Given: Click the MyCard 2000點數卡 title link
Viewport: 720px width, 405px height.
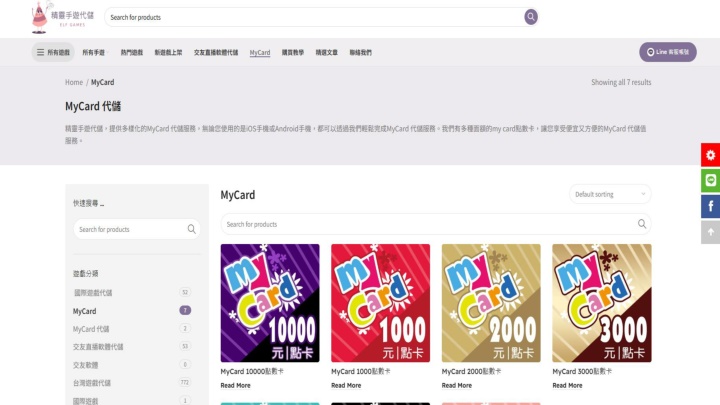Looking at the screenshot, I should coord(472,371).
